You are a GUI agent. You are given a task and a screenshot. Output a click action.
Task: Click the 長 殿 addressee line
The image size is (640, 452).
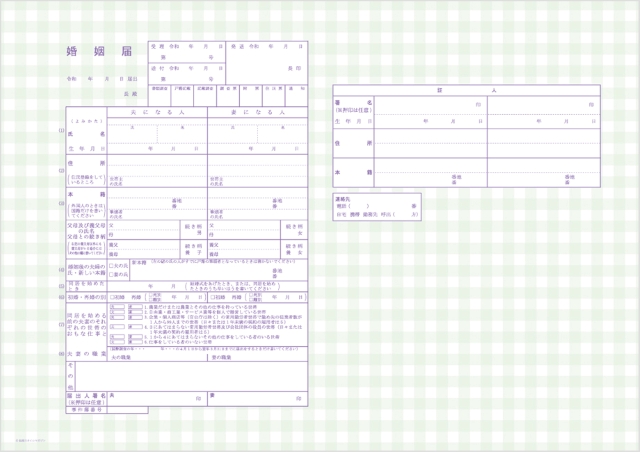[x=131, y=94]
